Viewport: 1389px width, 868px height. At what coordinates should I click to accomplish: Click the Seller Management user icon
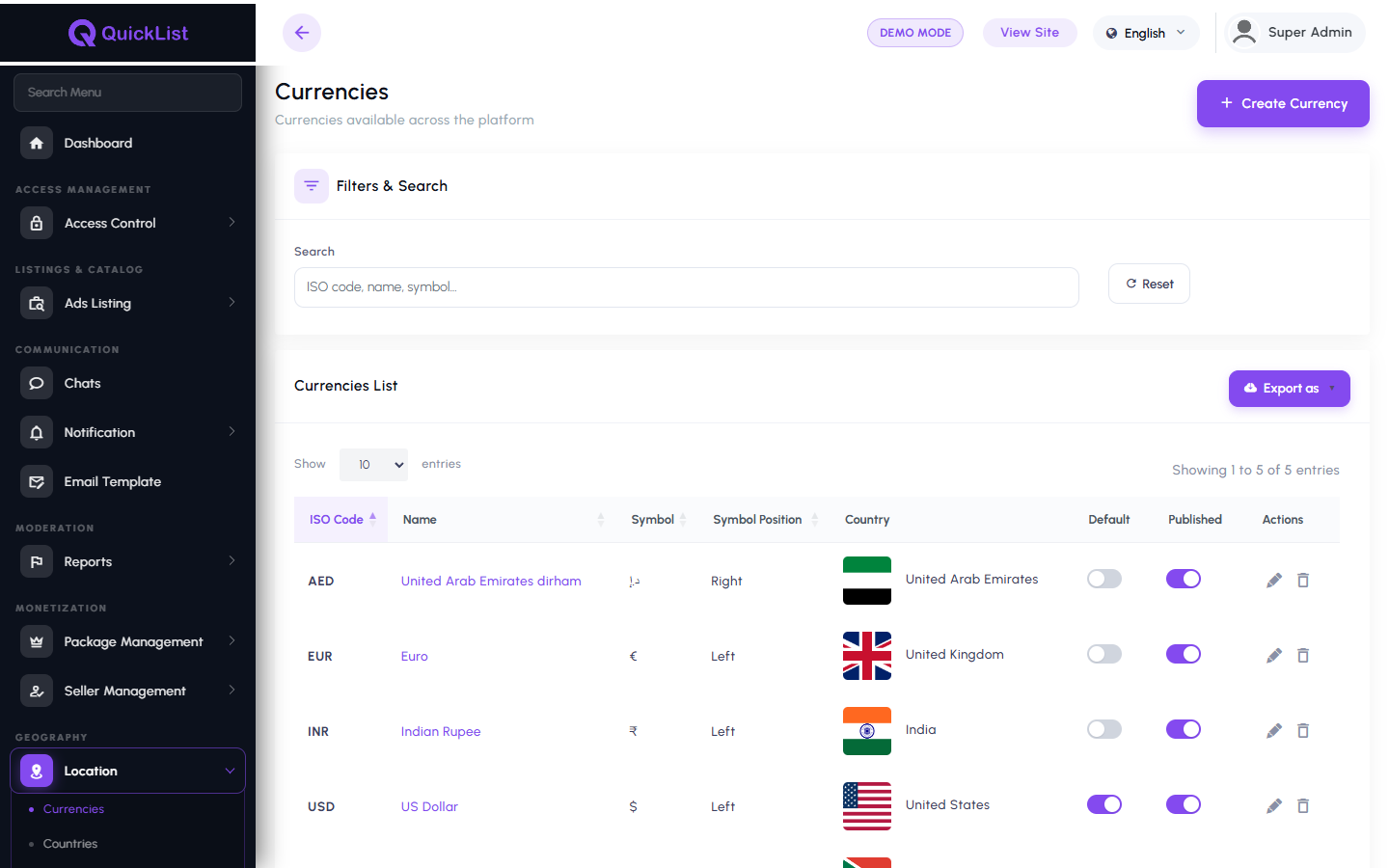point(37,691)
